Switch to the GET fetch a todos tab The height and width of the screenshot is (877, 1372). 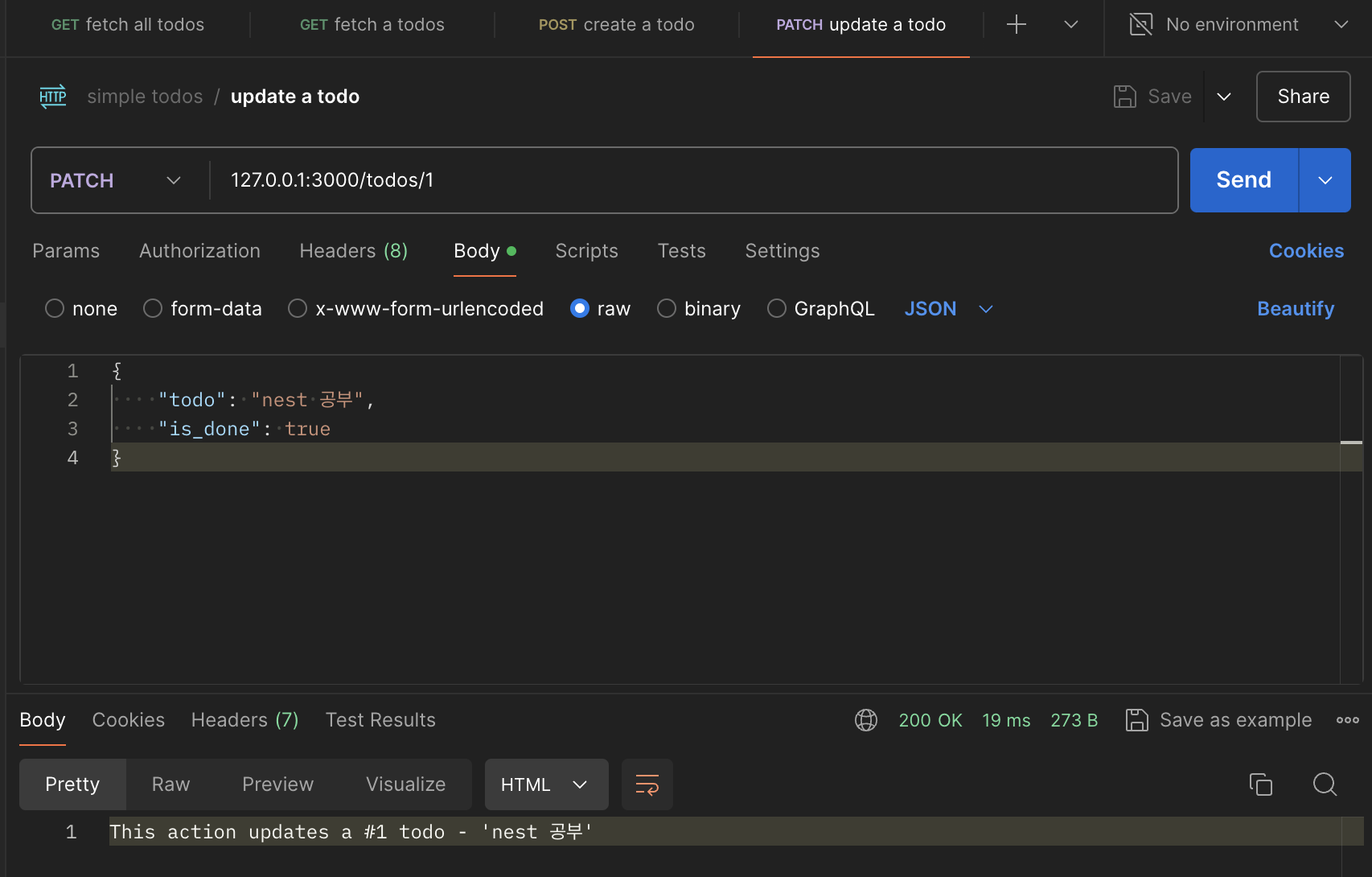(372, 25)
